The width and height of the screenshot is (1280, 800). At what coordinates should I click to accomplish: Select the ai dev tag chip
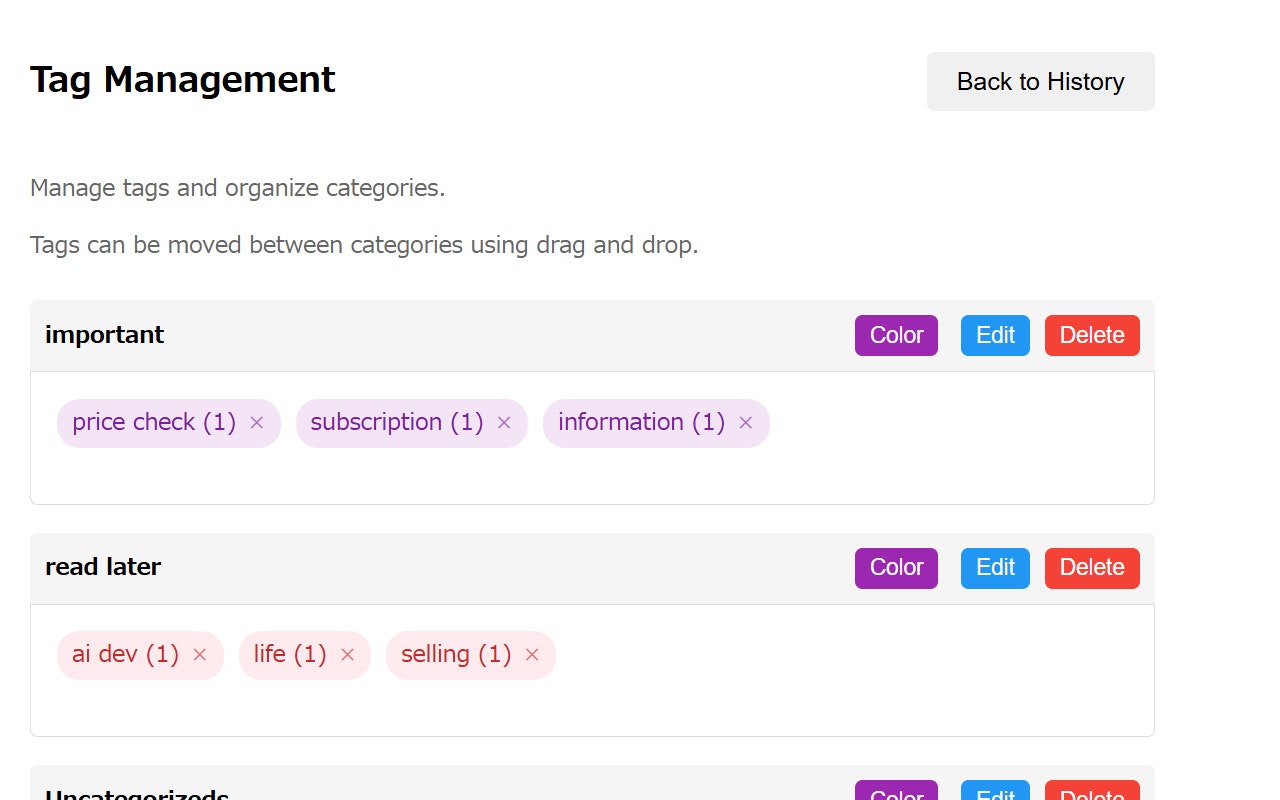[140, 655]
